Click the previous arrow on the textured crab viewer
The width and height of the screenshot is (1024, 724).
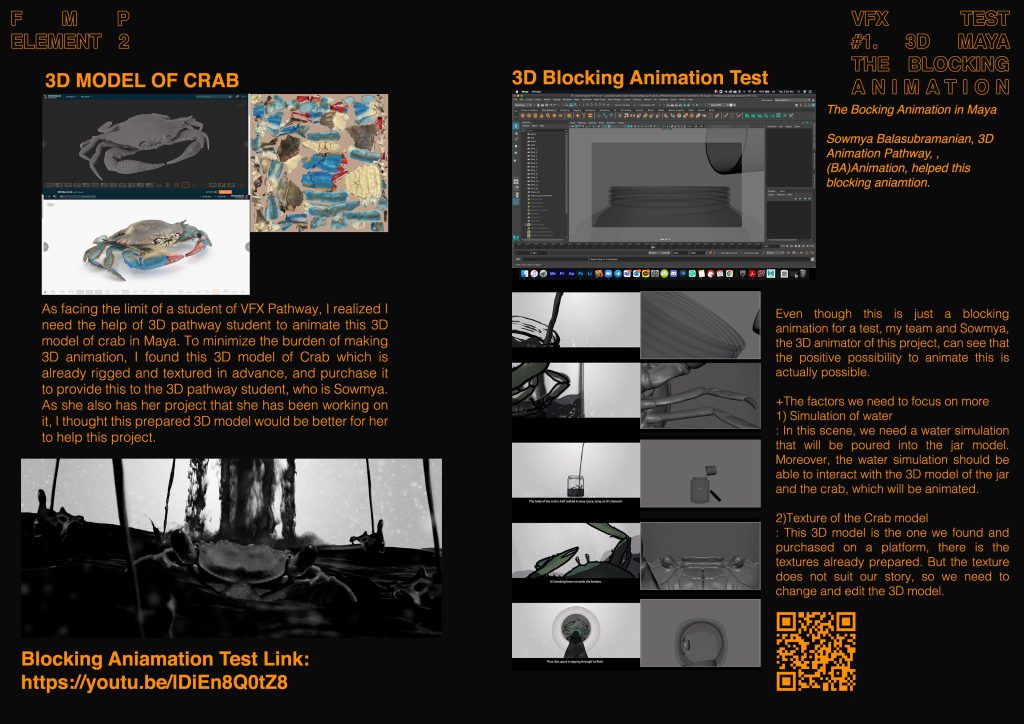(x=46, y=247)
